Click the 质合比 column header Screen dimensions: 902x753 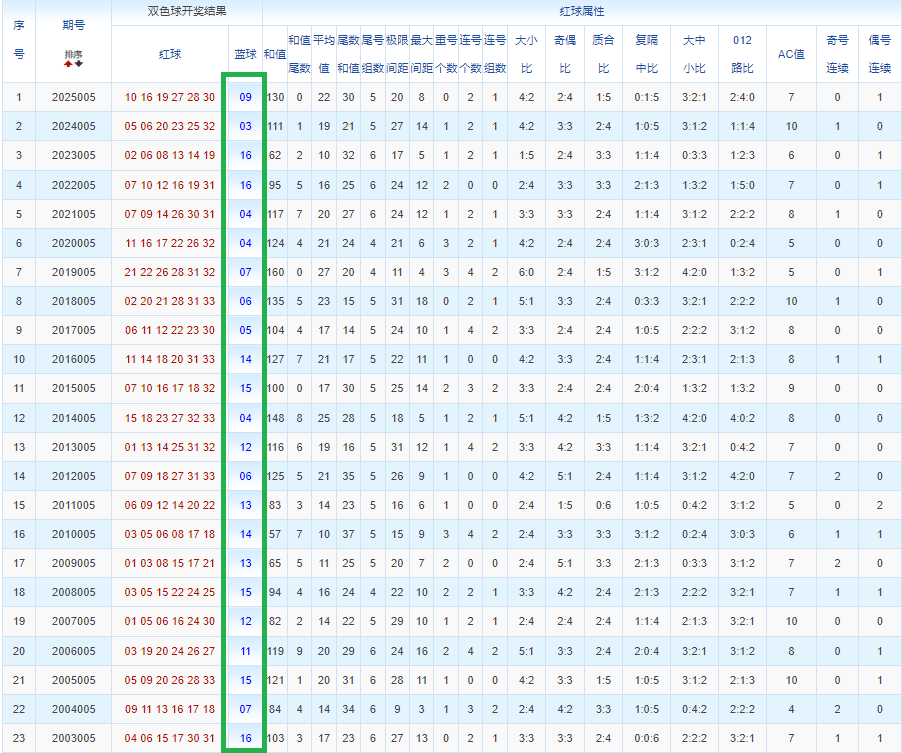point(603,54)
